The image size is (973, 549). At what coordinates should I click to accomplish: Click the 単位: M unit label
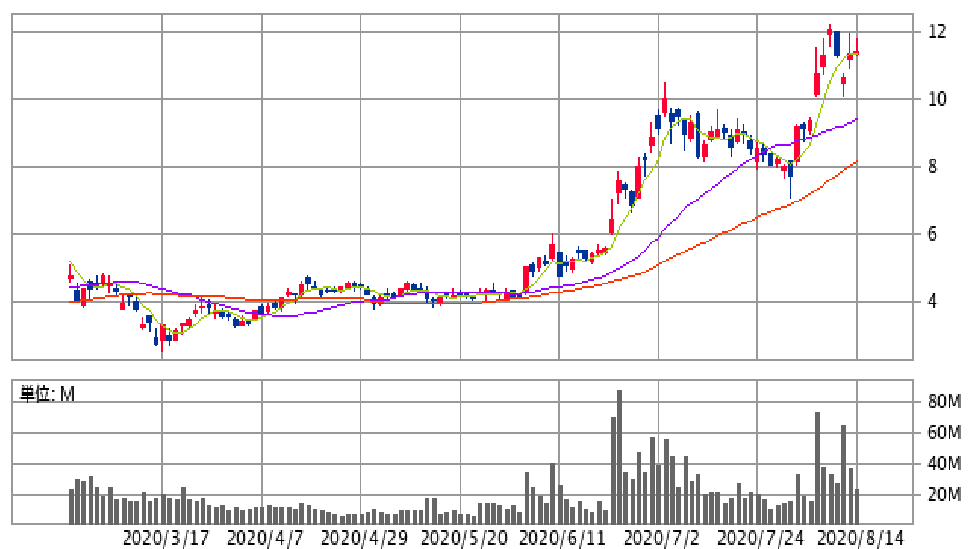tap(48, 394)
